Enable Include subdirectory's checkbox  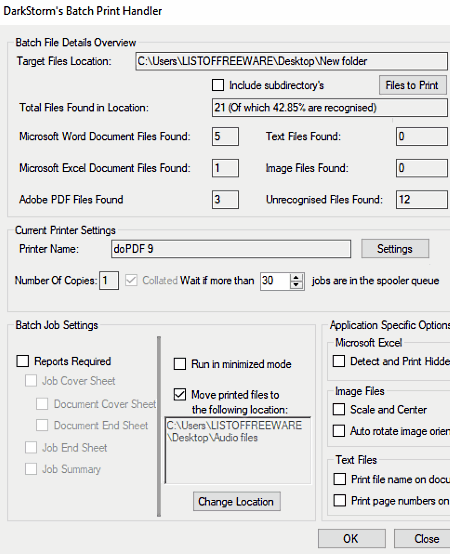click(x=218, y=85)
